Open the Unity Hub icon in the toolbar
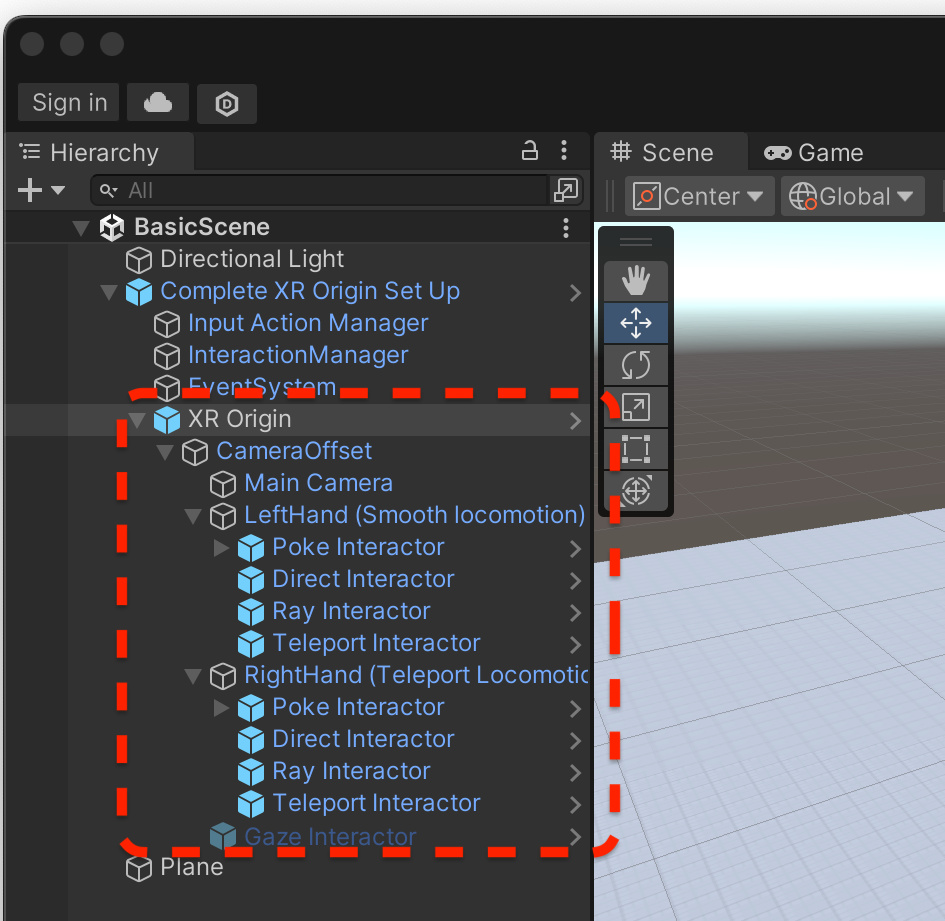 tap(226, 103)
